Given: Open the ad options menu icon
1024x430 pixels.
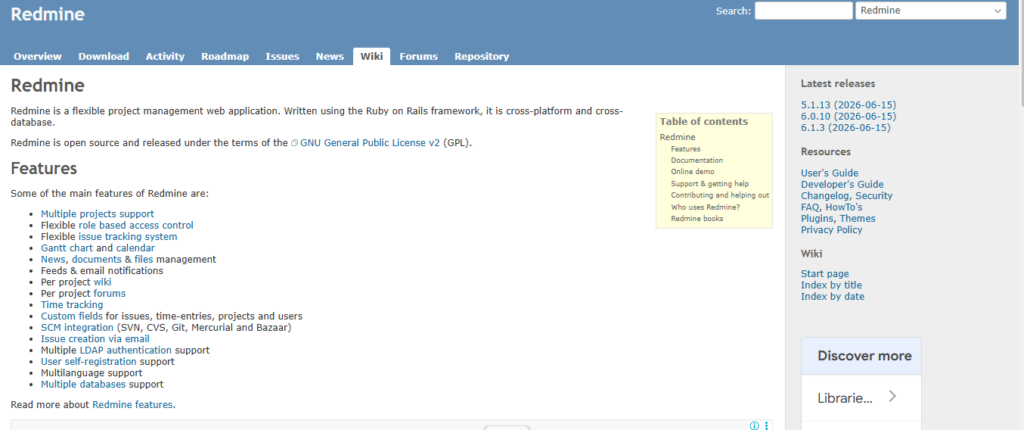Looking at the screenshot, I should click(767, 425).
